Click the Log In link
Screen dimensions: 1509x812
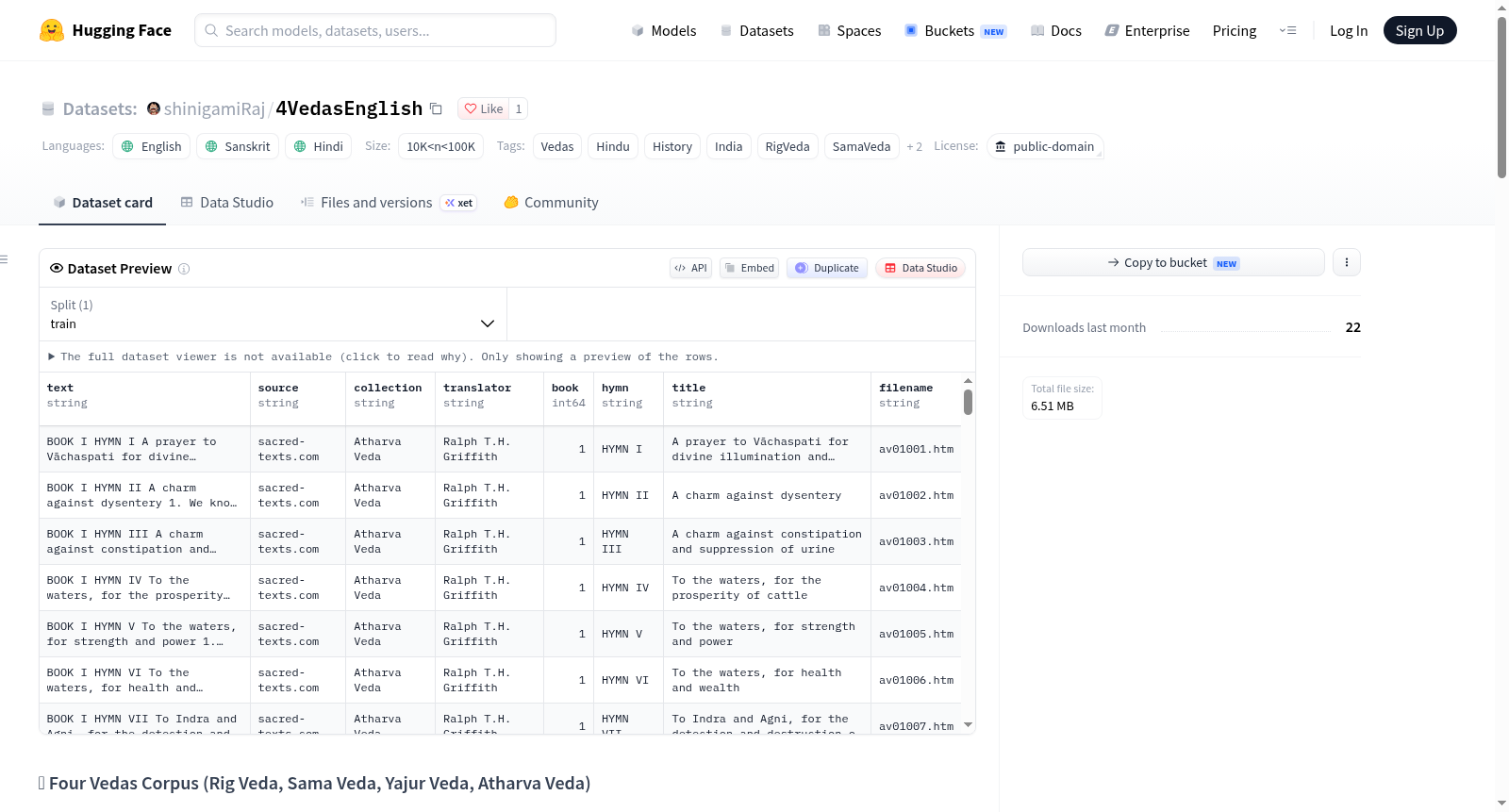[x=1349, y=30]
